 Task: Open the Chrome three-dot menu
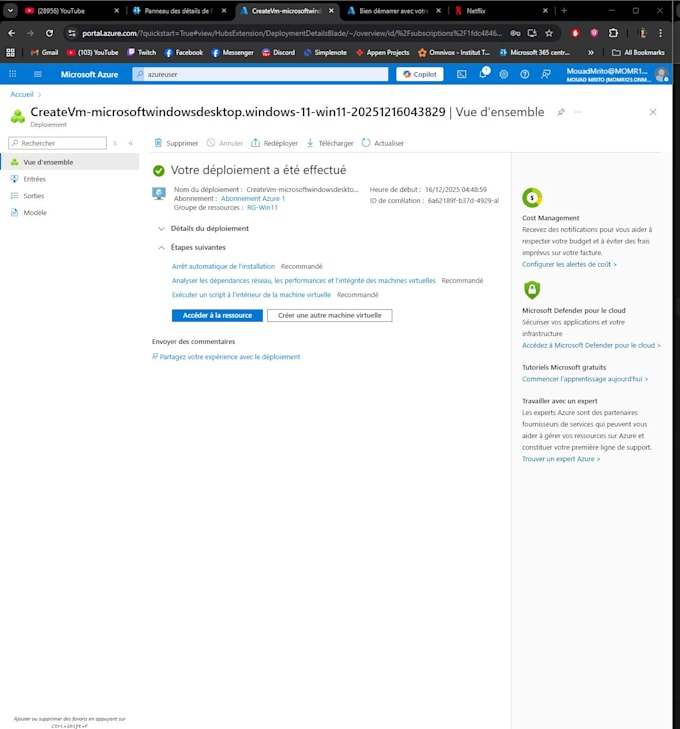point(660,33)
